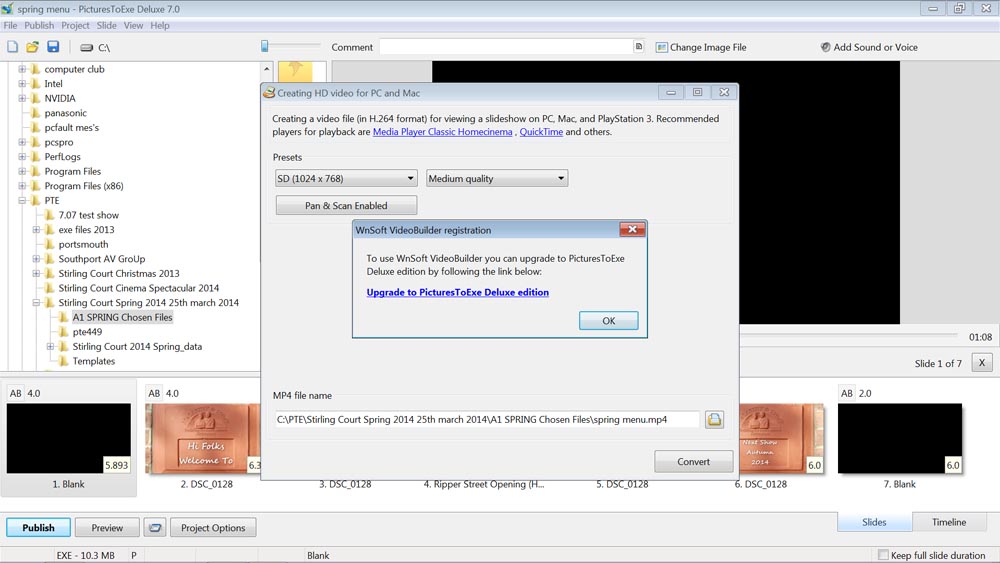Select the portsmouth folder
Screen dimensions: 1000x563
(x=84, y=244)
